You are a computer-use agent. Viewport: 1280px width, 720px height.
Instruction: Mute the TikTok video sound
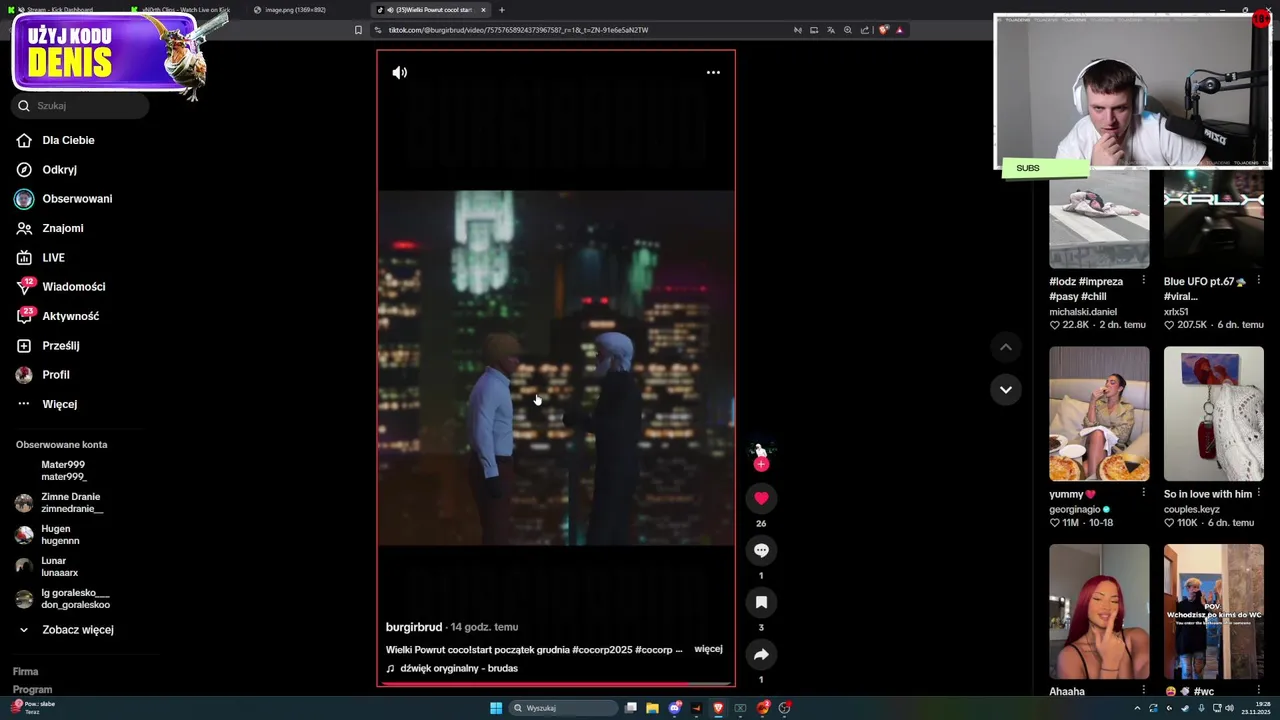(399, 72)
